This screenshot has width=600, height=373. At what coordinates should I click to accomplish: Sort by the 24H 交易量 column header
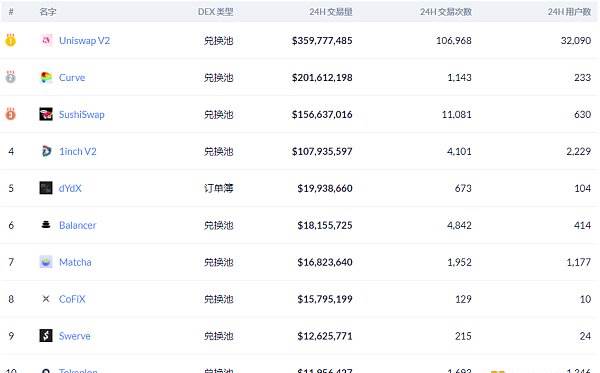331,12
